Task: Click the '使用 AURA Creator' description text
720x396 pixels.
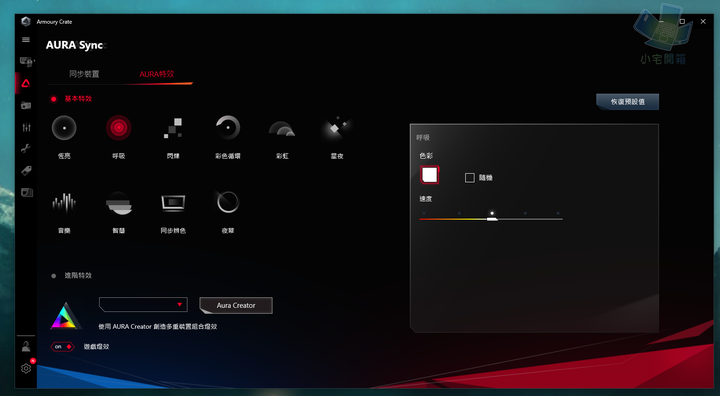Action: [158, 327]
